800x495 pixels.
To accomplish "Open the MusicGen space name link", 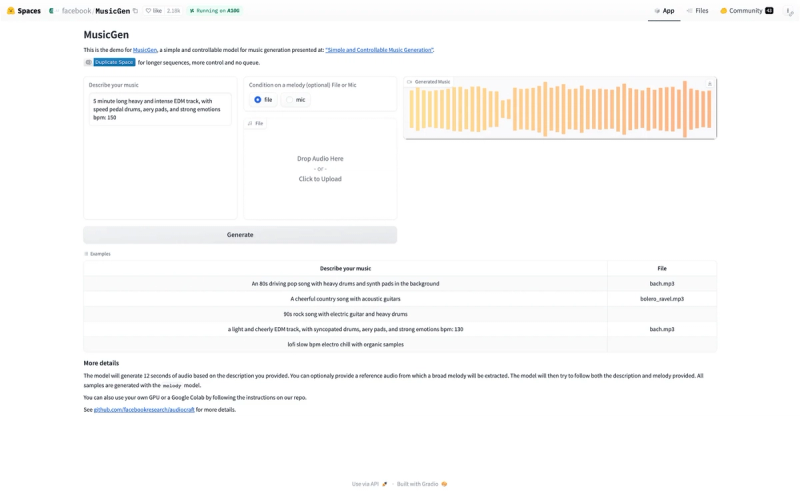I will coord(113,11).
